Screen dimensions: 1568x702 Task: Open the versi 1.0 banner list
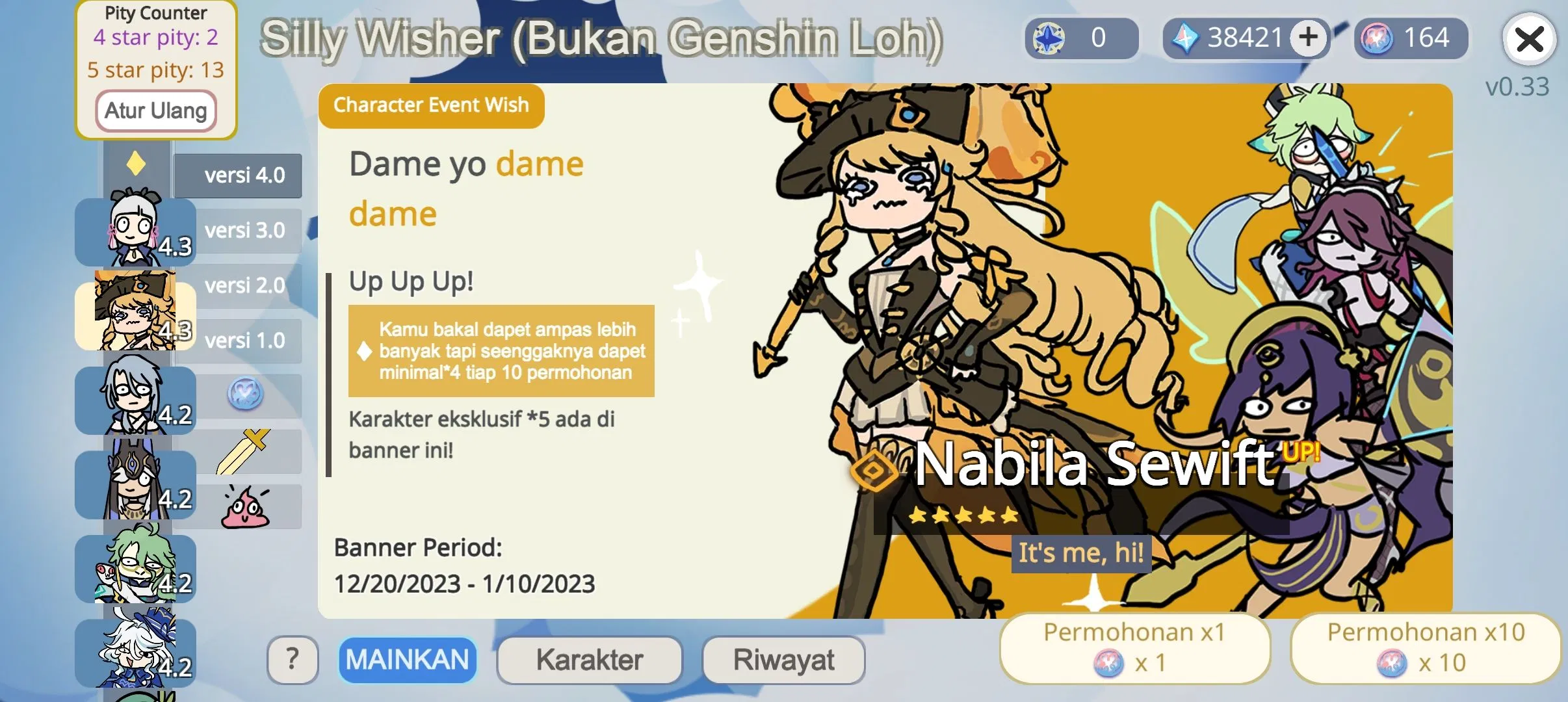(245, 341)
